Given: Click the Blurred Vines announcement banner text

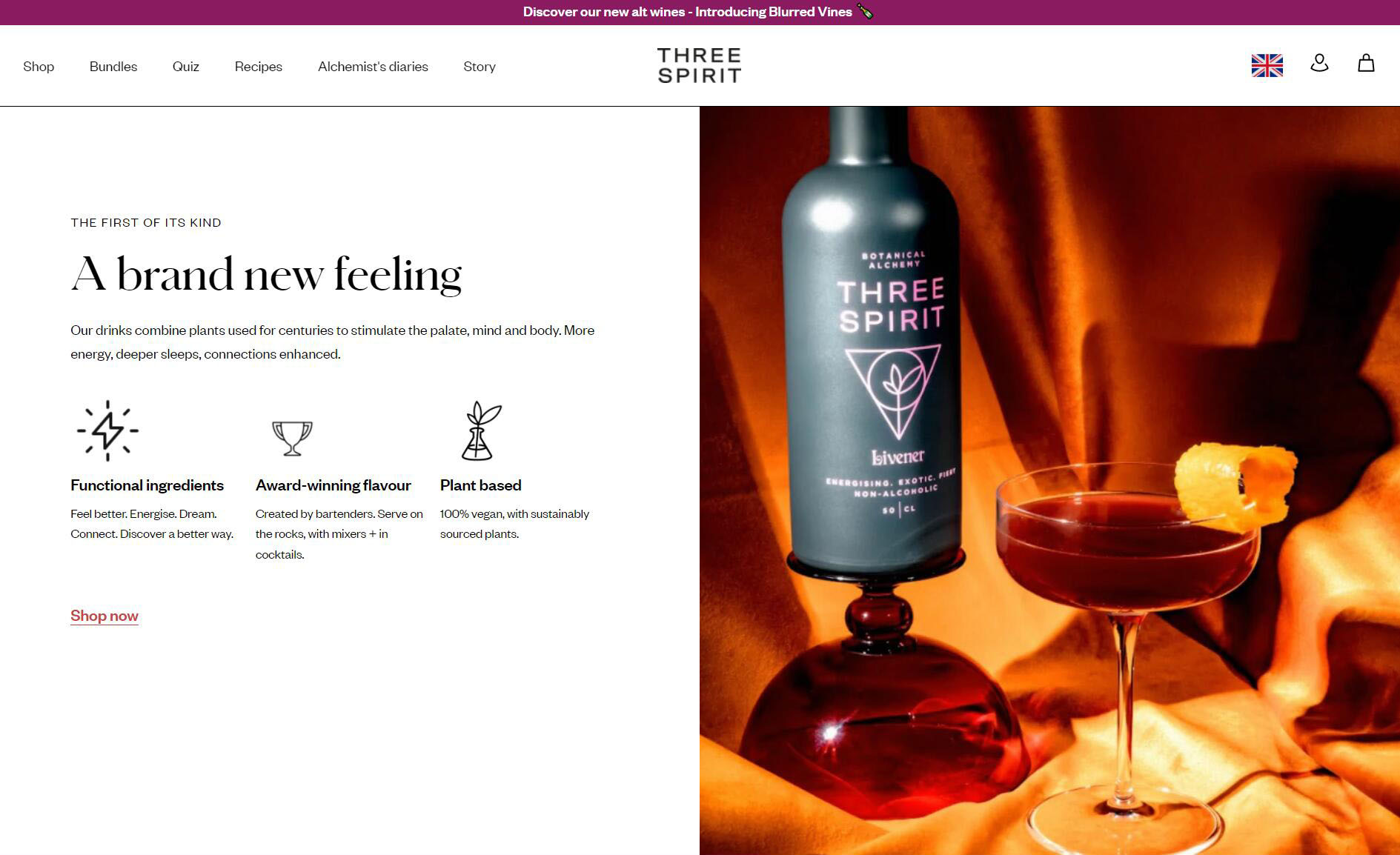Looking at the screenshot, I should 688,12.
